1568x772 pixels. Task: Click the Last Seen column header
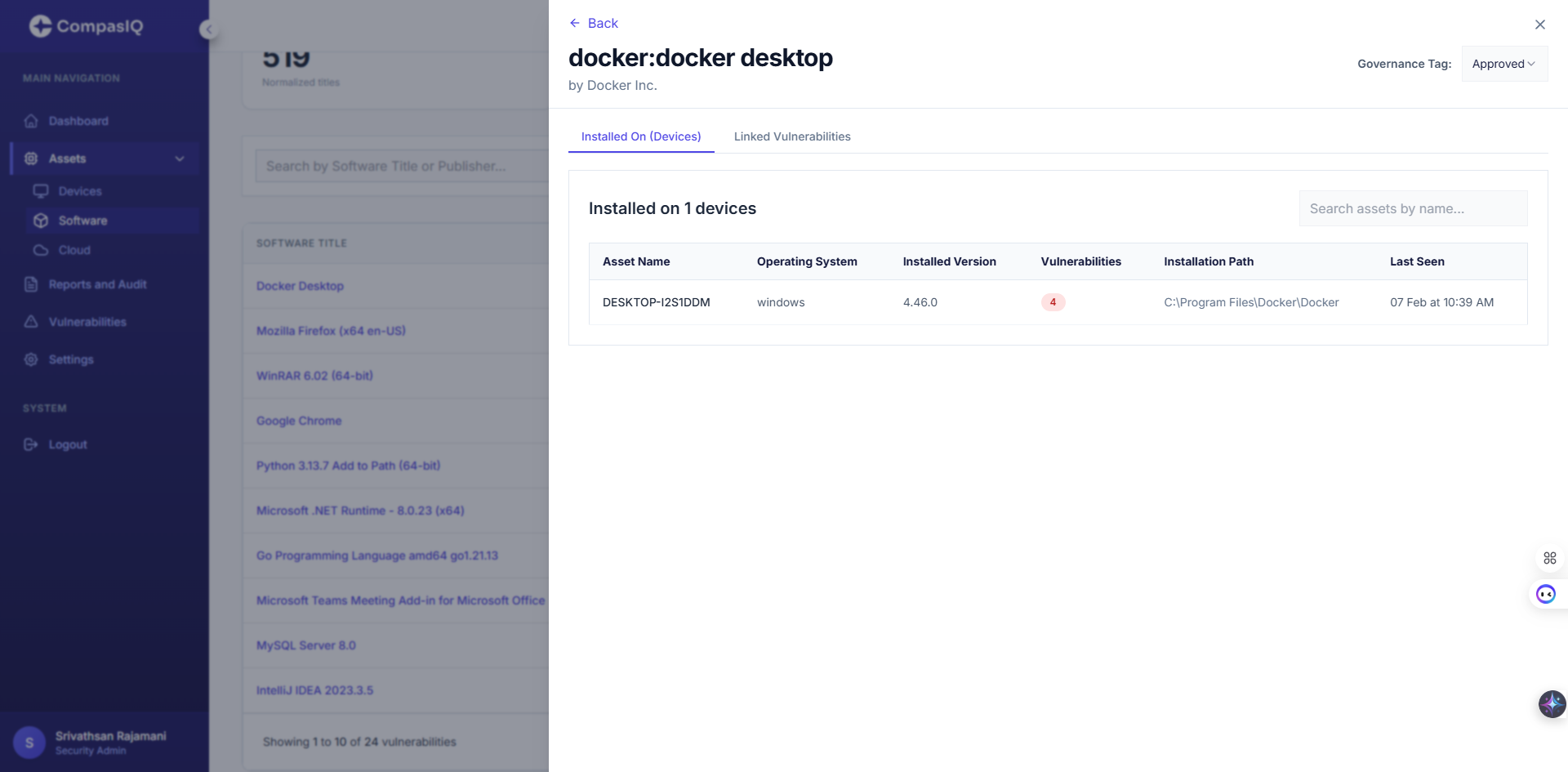1417,261
